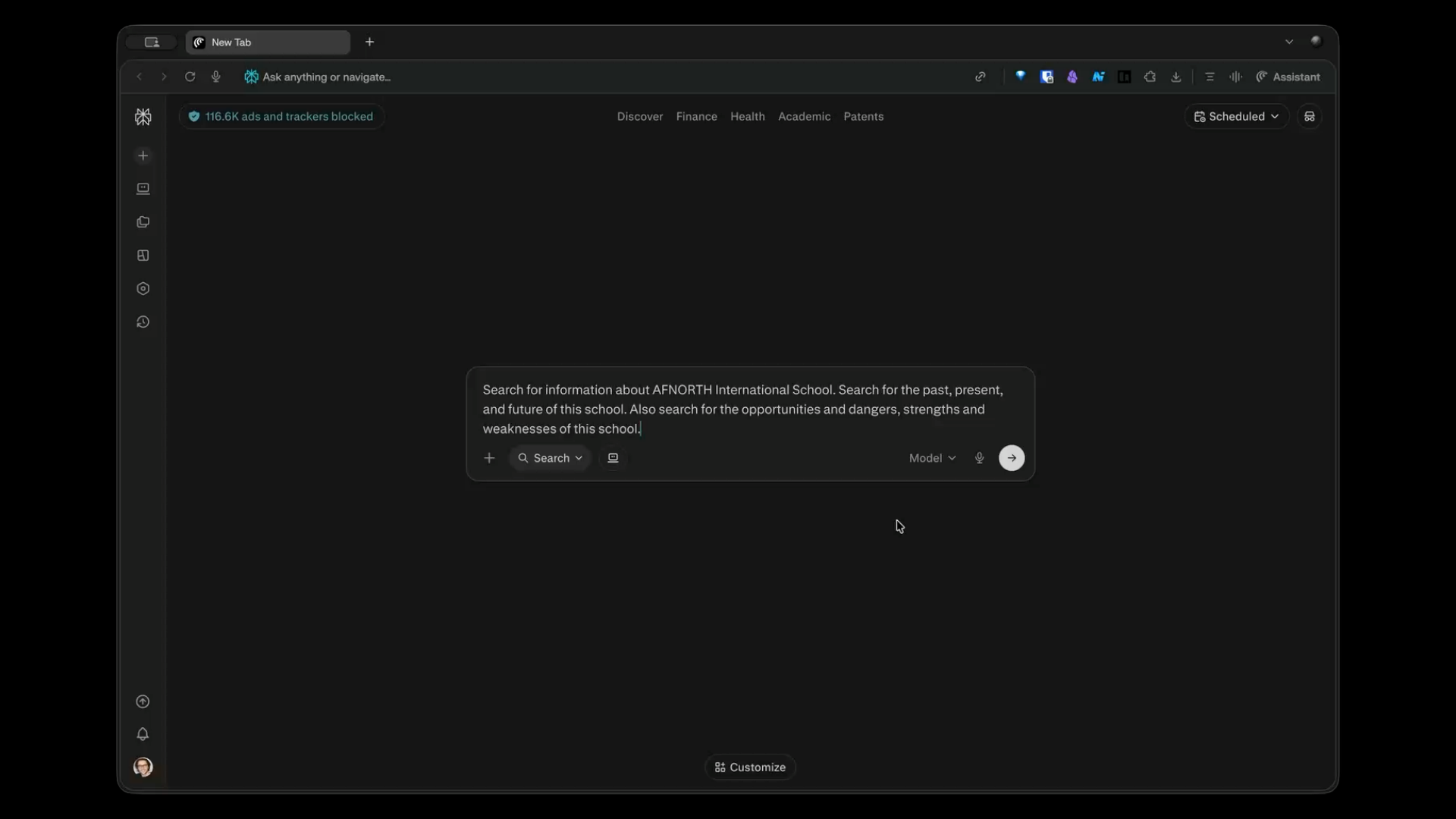
Task: Open the Perplexity home logo in the sidebar
Action: [x=143, y=117]
